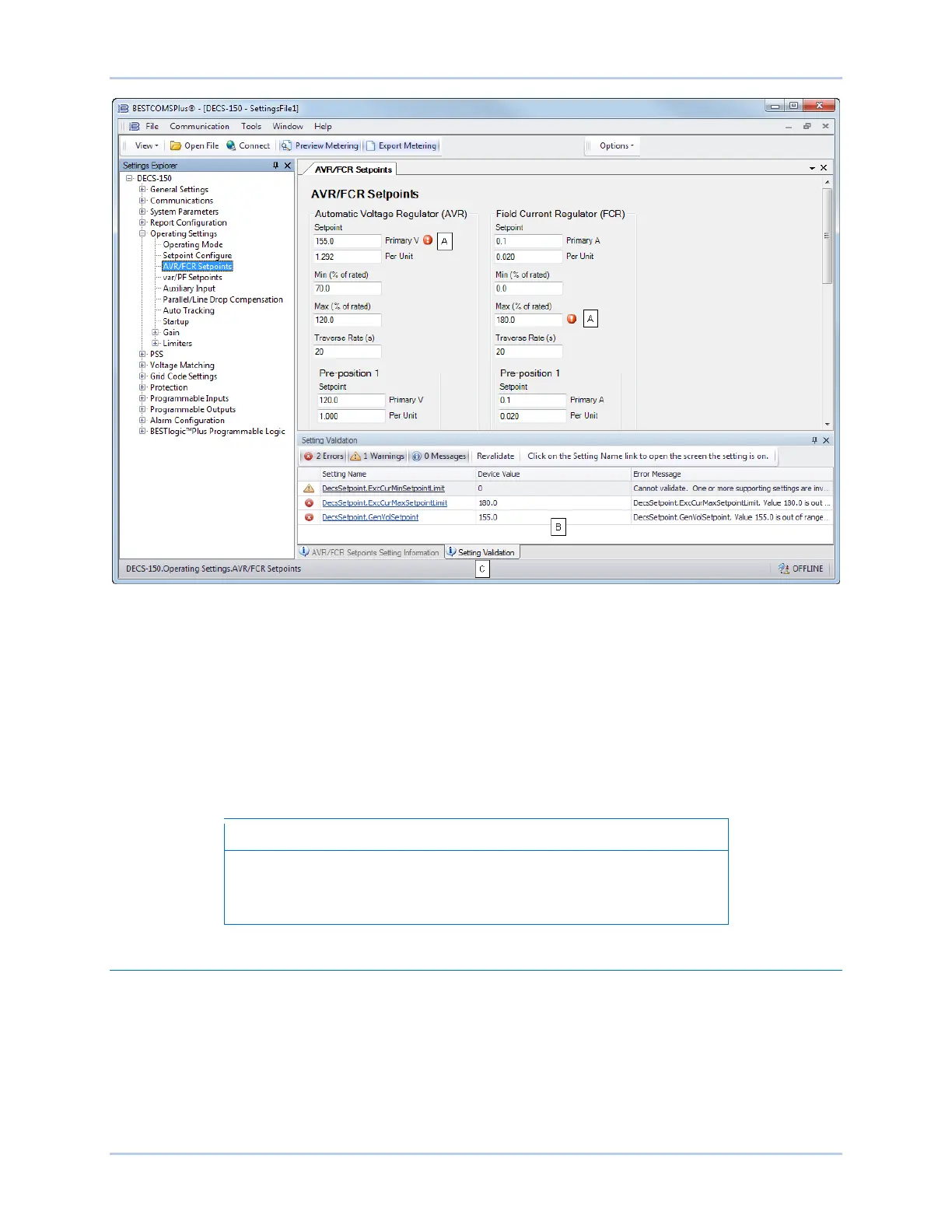
Task: Open DecsSetpoint.GenVolSetpoint link
Action: [370, 517]
